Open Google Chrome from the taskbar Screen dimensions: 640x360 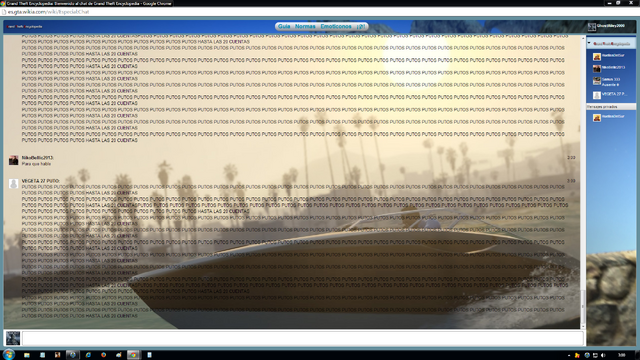point(133,355)
